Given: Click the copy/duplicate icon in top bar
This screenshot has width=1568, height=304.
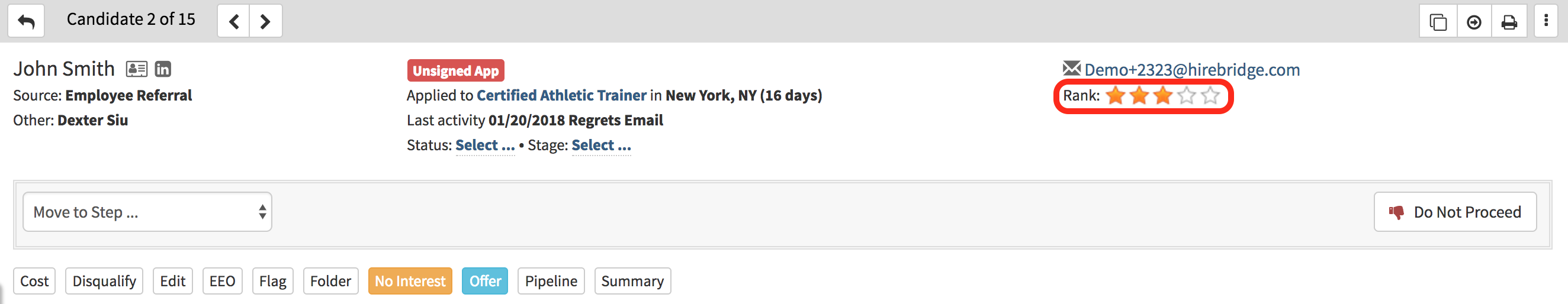Looking at the screenshot, I should click(x=1438, y=22).
